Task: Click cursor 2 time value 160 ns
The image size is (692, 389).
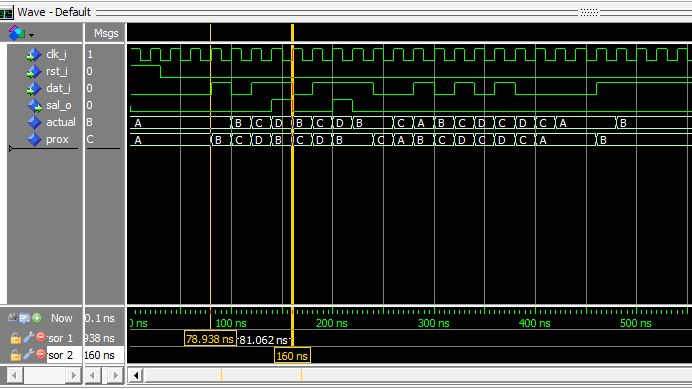Action: point(99,355)
